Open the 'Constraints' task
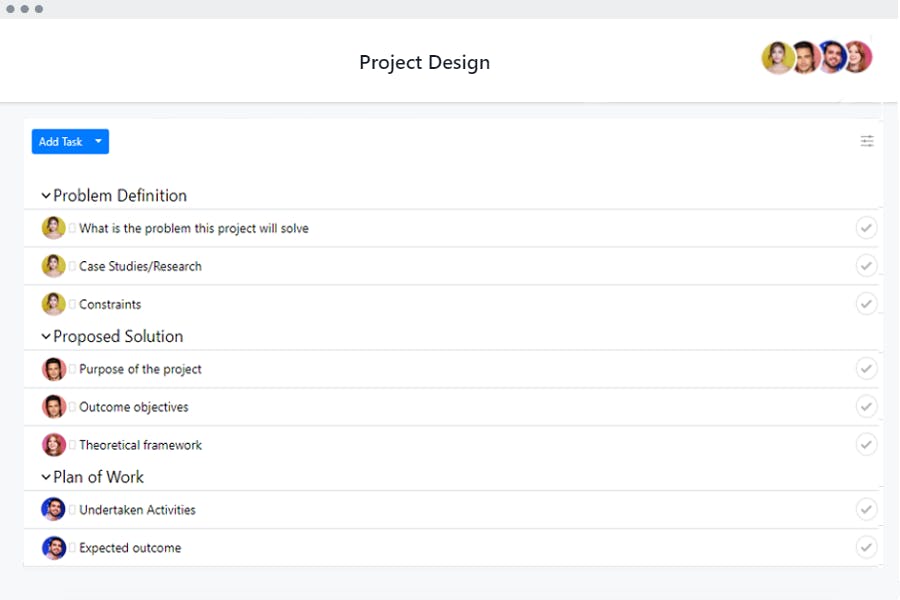 (x=110, y=303)
